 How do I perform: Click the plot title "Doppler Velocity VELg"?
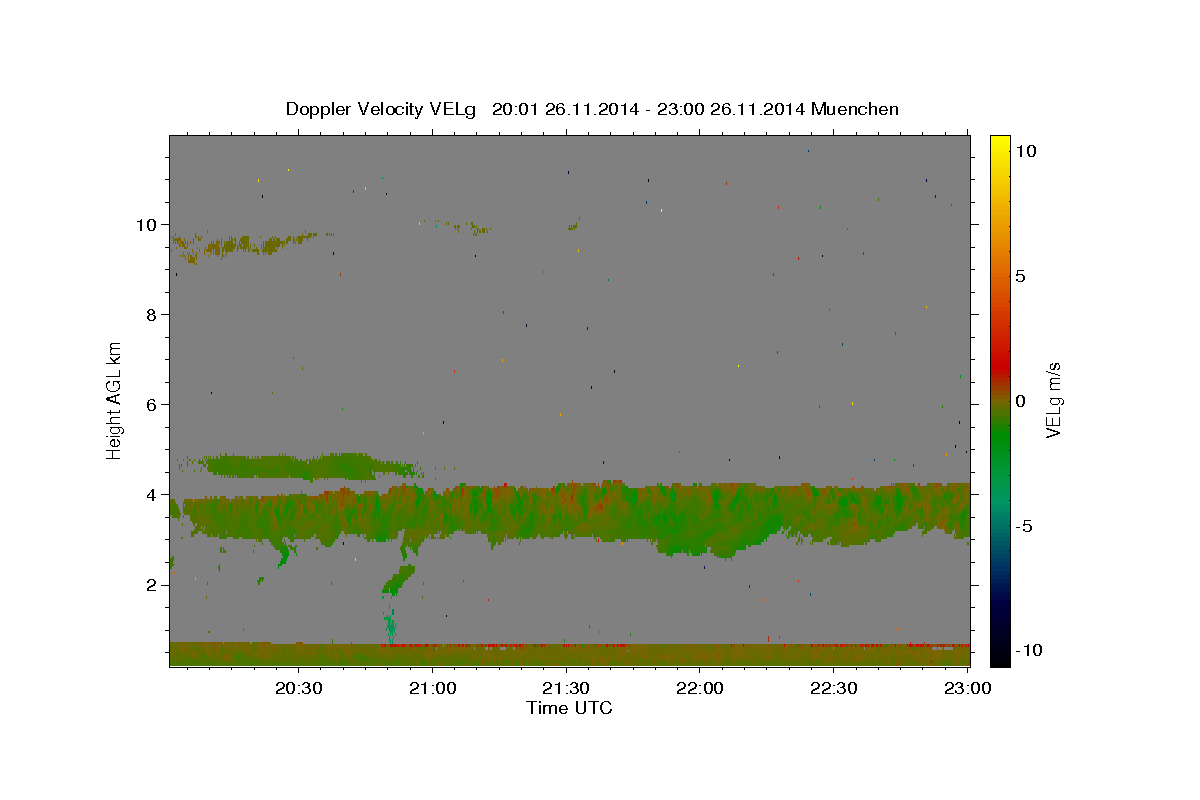click(380, 109)
